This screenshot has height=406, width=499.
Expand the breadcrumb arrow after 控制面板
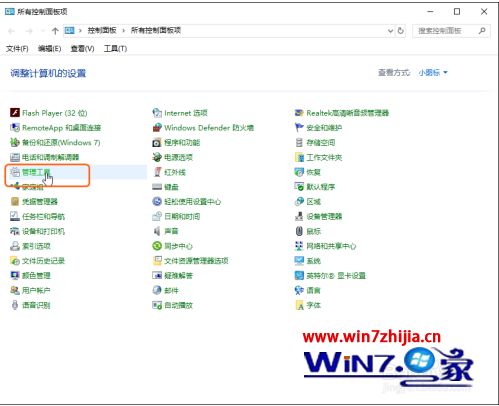tap(124, 31)
